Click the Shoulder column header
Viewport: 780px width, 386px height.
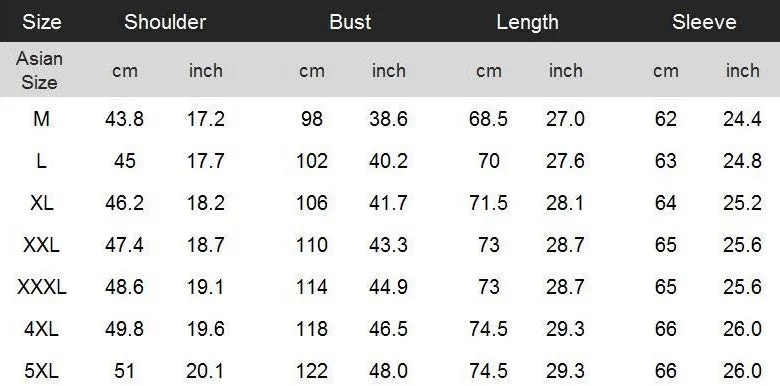tap(165, 22)
